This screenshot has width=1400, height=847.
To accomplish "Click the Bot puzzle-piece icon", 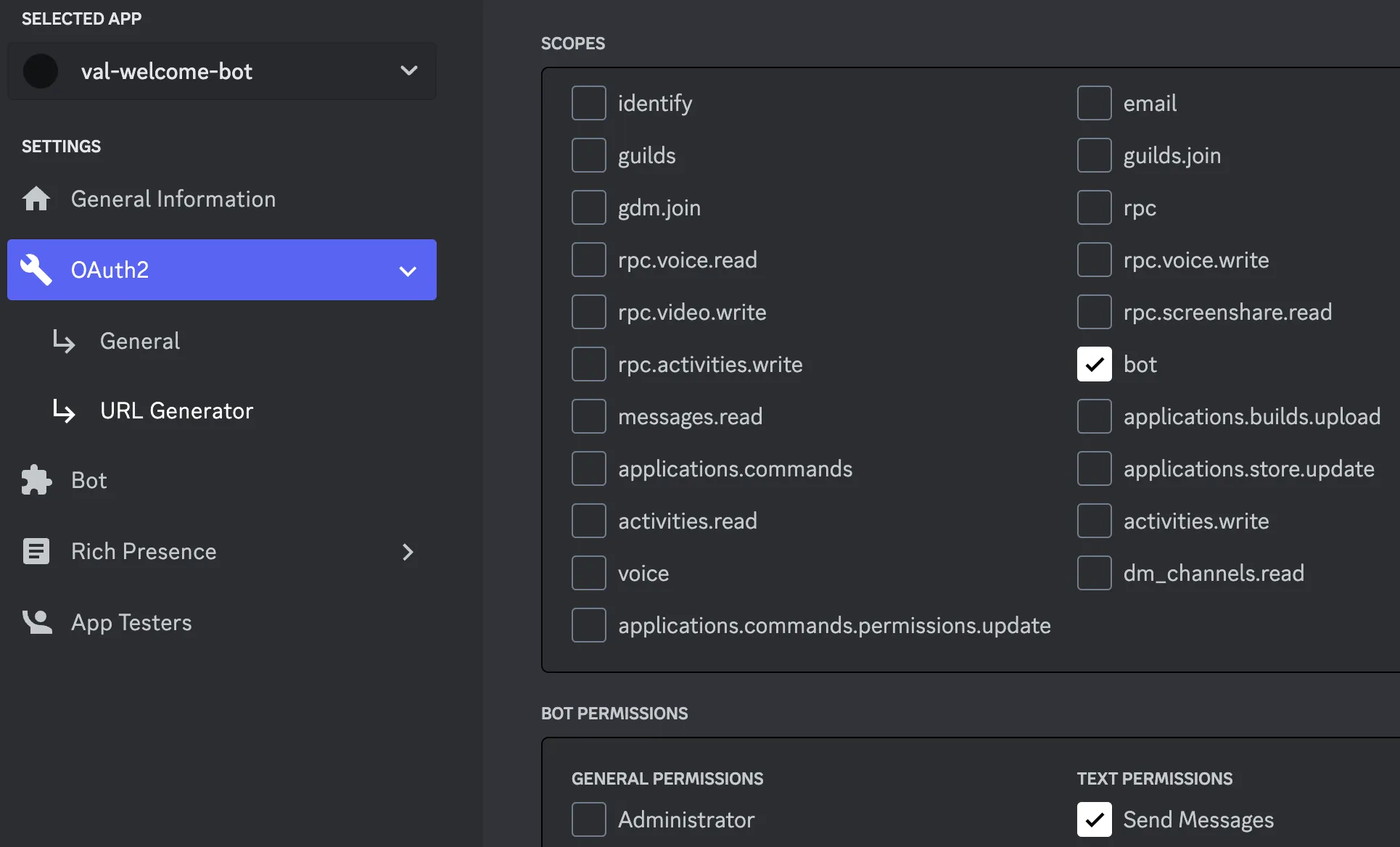I will tap(36, 479).
